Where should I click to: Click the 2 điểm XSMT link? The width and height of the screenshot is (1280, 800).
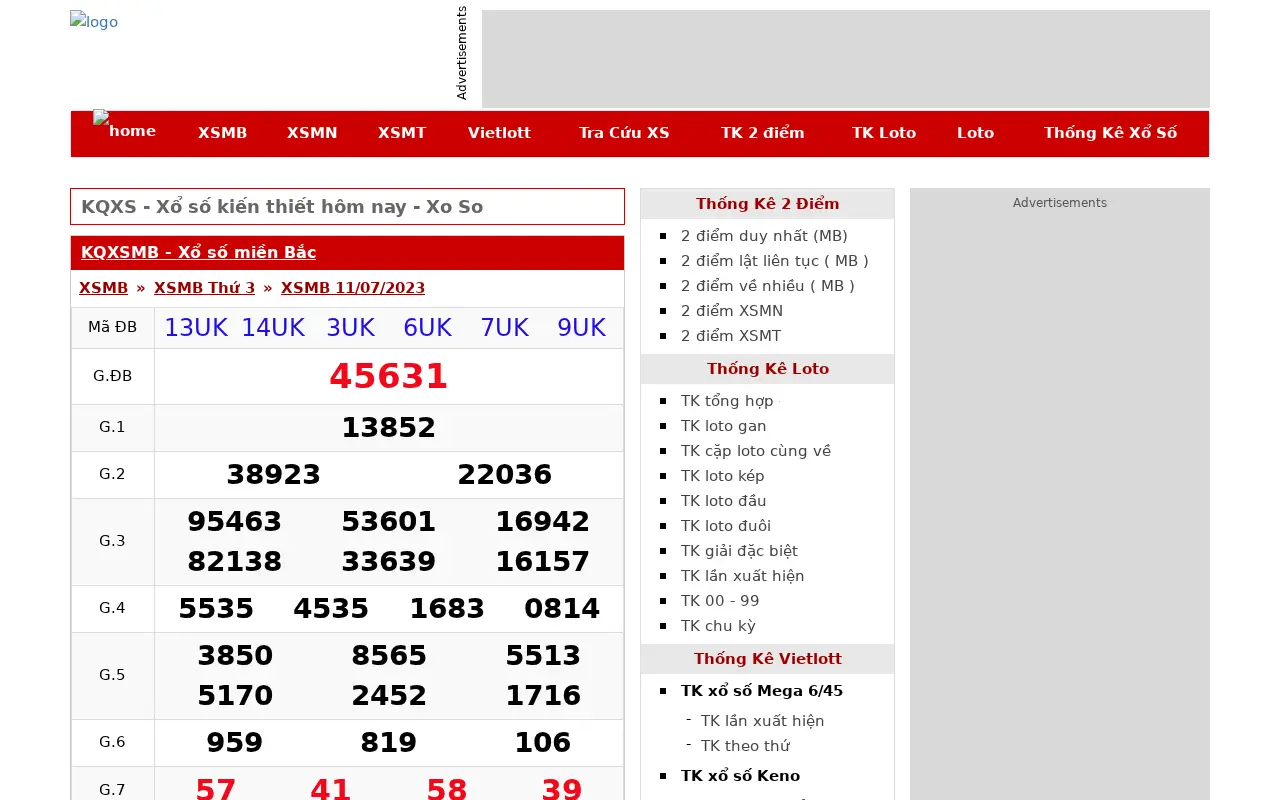(x=731, y=336)
